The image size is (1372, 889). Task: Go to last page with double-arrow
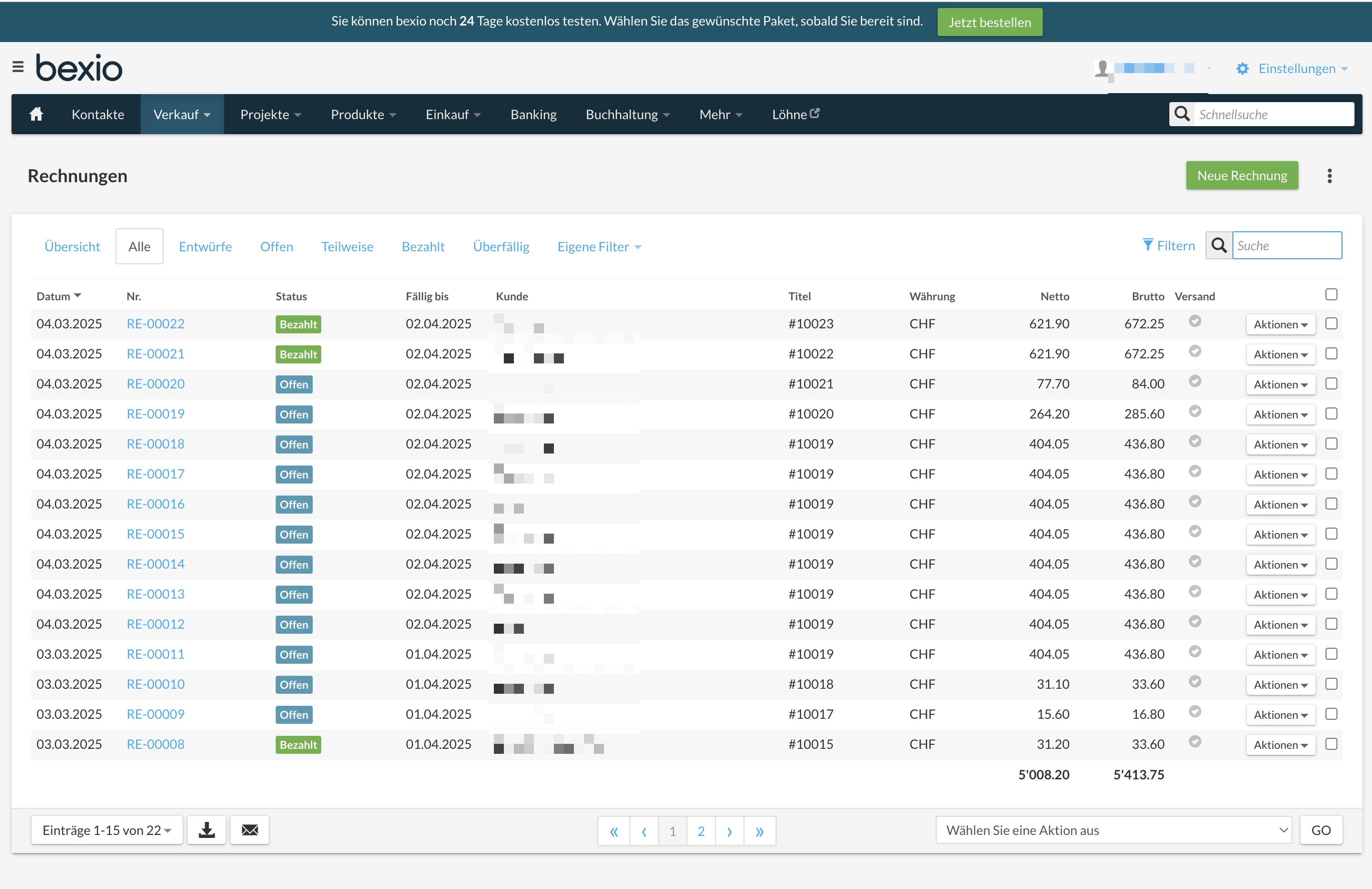pyautogui.click(x=759, y=831)
